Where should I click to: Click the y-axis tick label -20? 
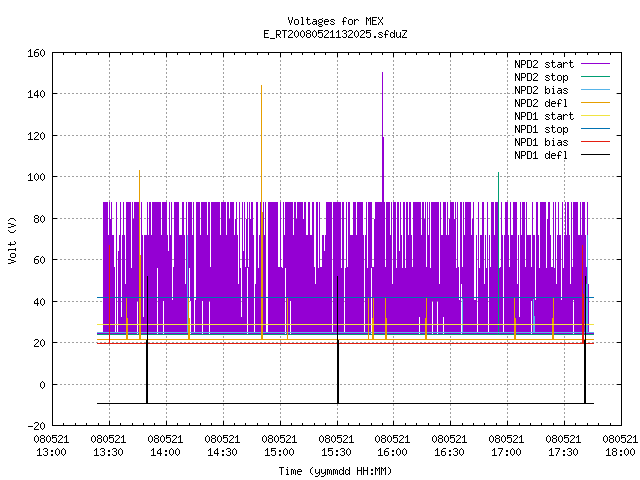click(x=36, y=426)
